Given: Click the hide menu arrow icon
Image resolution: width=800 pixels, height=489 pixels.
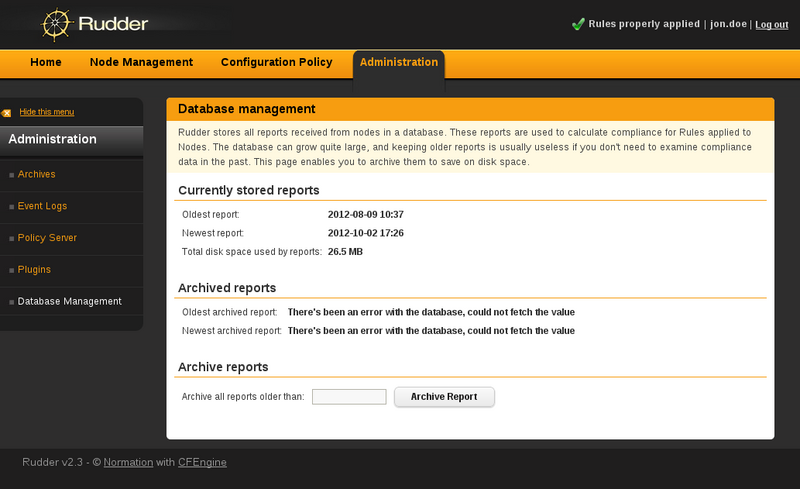Looking at the screenshot, I should [6, 113].
